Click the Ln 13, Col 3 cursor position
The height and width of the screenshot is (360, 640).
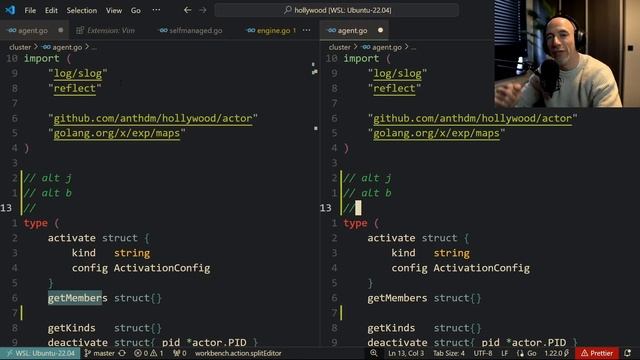click(x=406, y=353)
